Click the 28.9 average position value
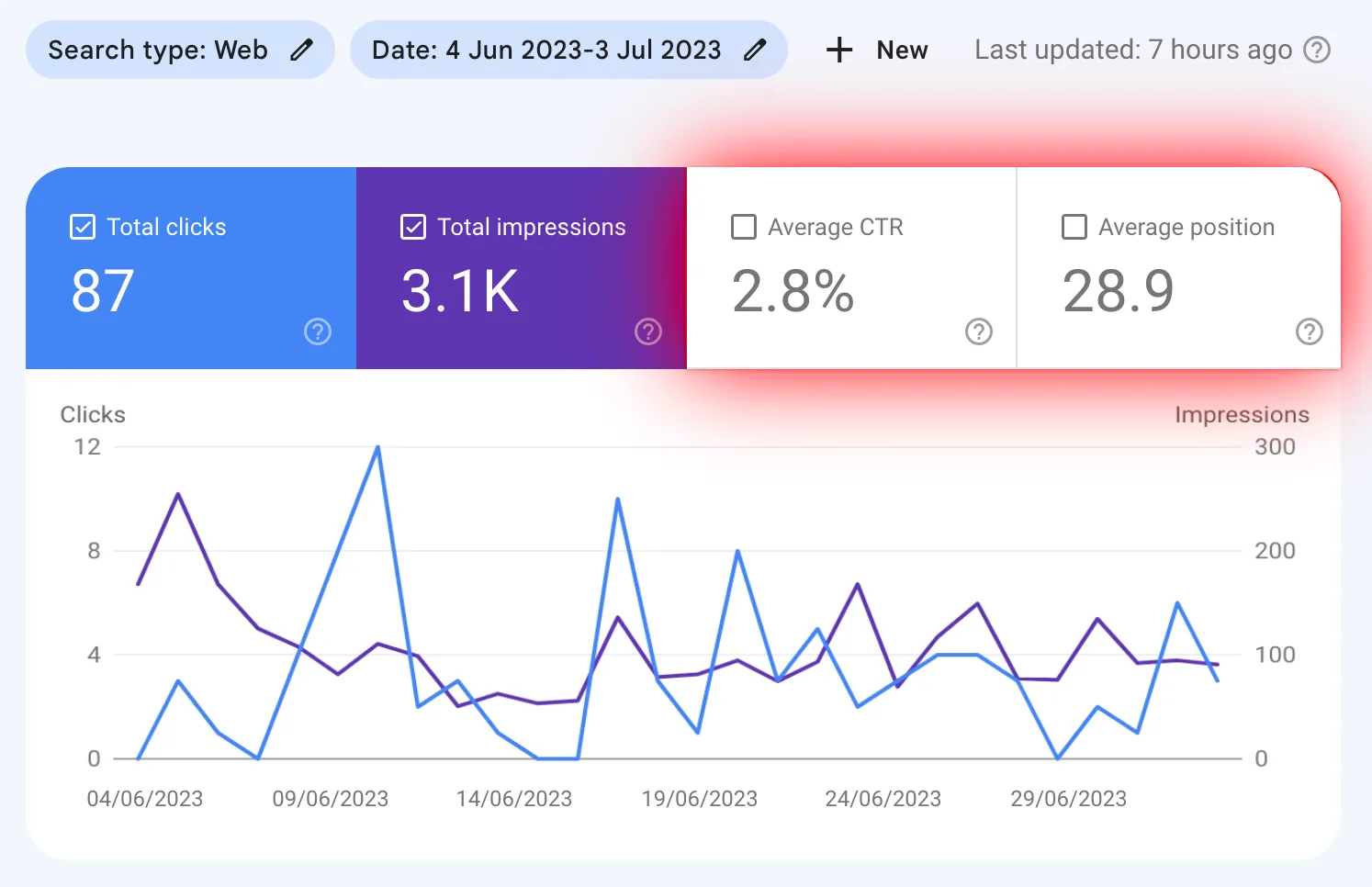 (x=1119, y=291)
